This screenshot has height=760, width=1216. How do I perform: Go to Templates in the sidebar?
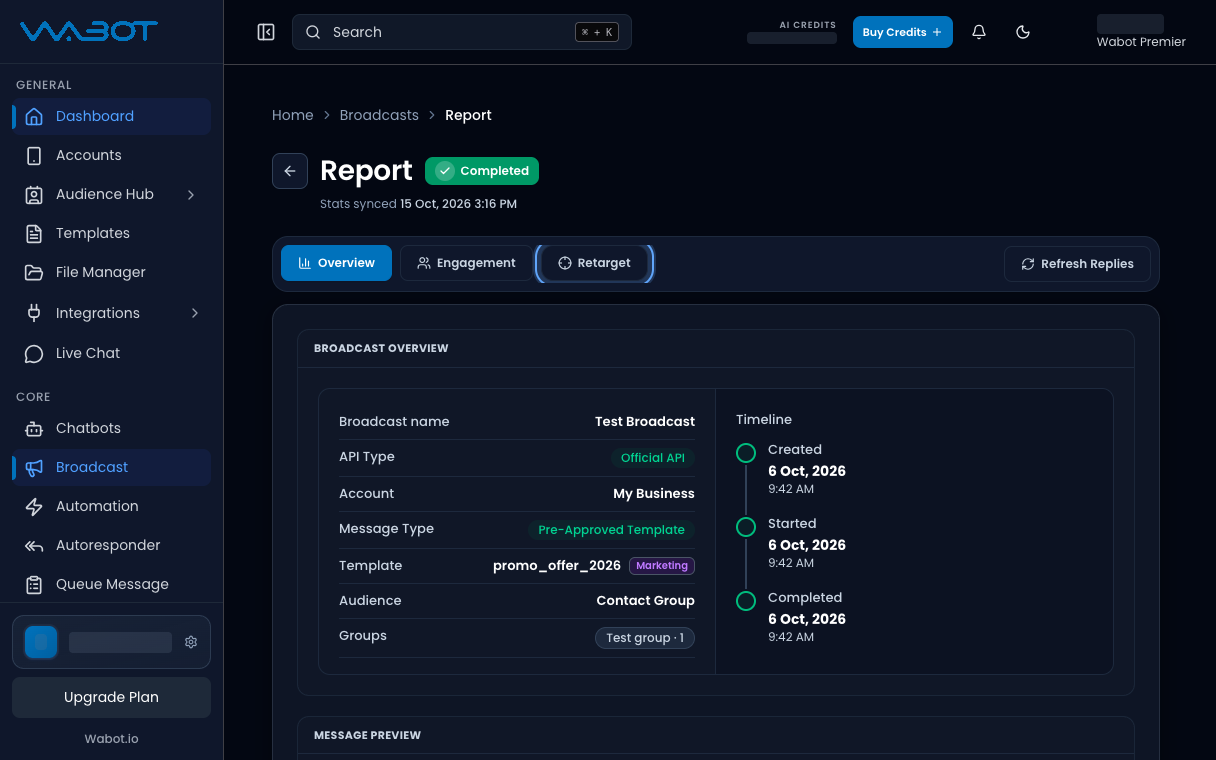click(x=111, y=233)
